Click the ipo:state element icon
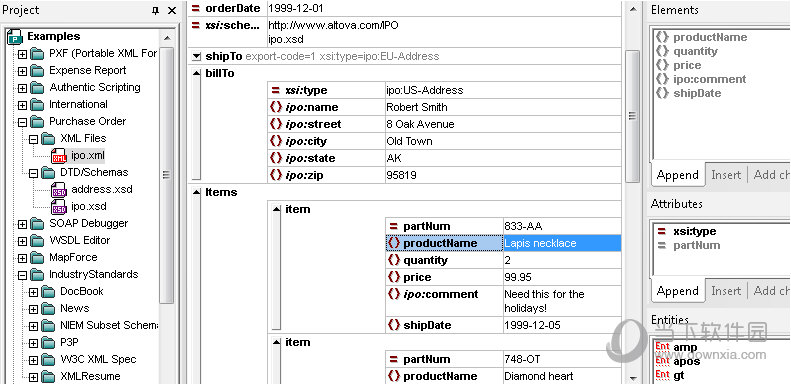This screenshot has height=384, width=791. 275,158
